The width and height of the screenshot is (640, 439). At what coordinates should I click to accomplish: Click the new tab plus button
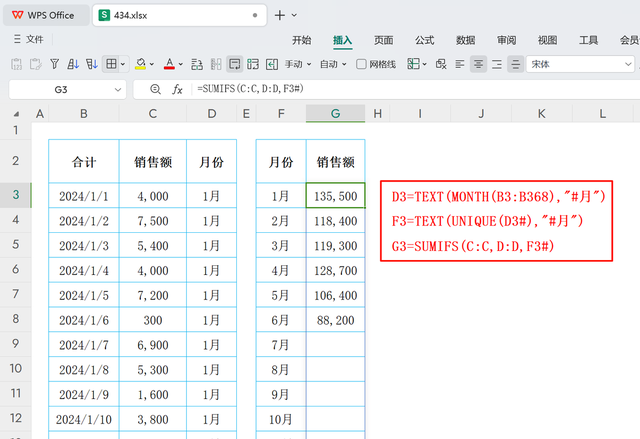point(280,16)
